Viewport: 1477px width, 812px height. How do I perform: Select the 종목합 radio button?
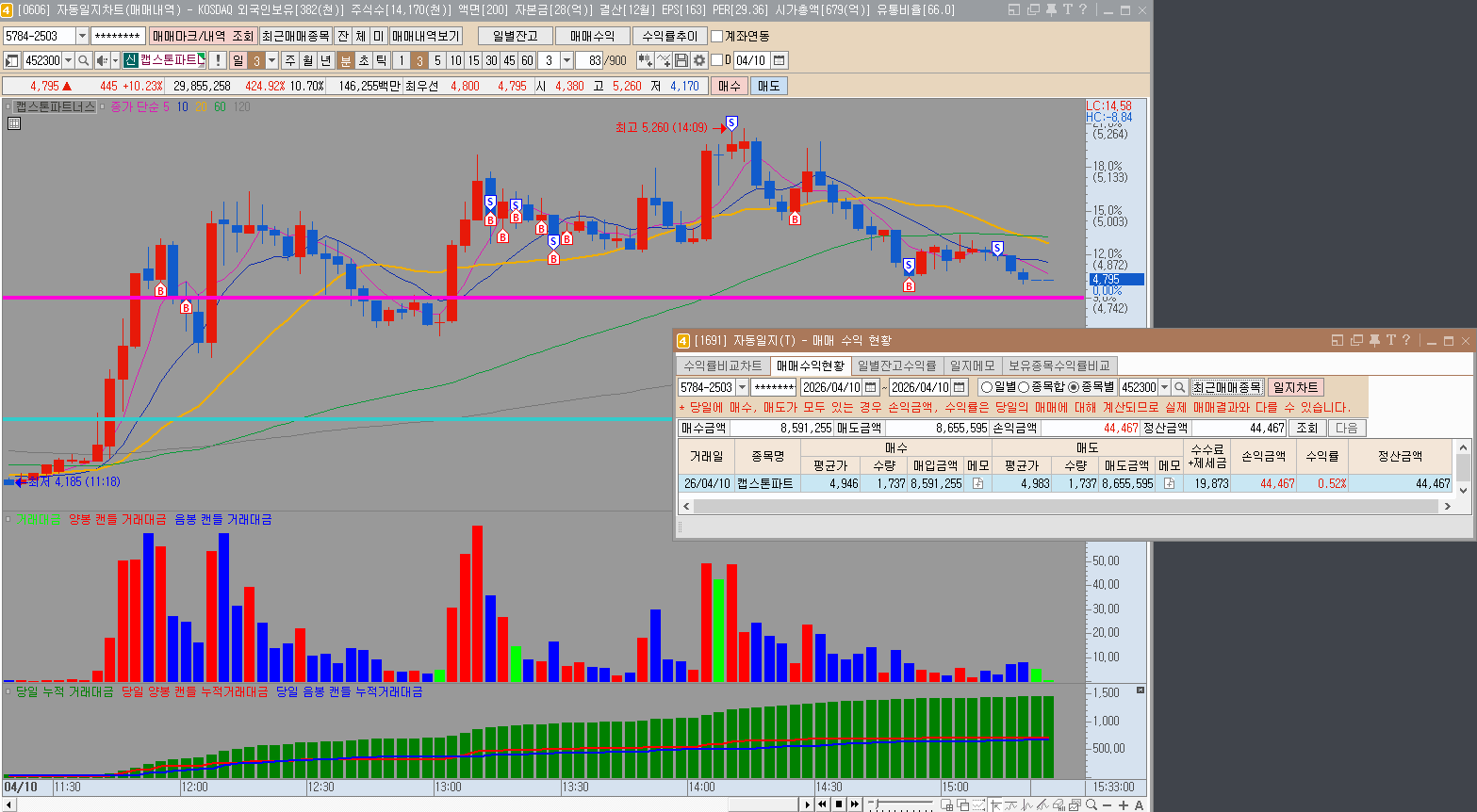tap(1024, 387)
